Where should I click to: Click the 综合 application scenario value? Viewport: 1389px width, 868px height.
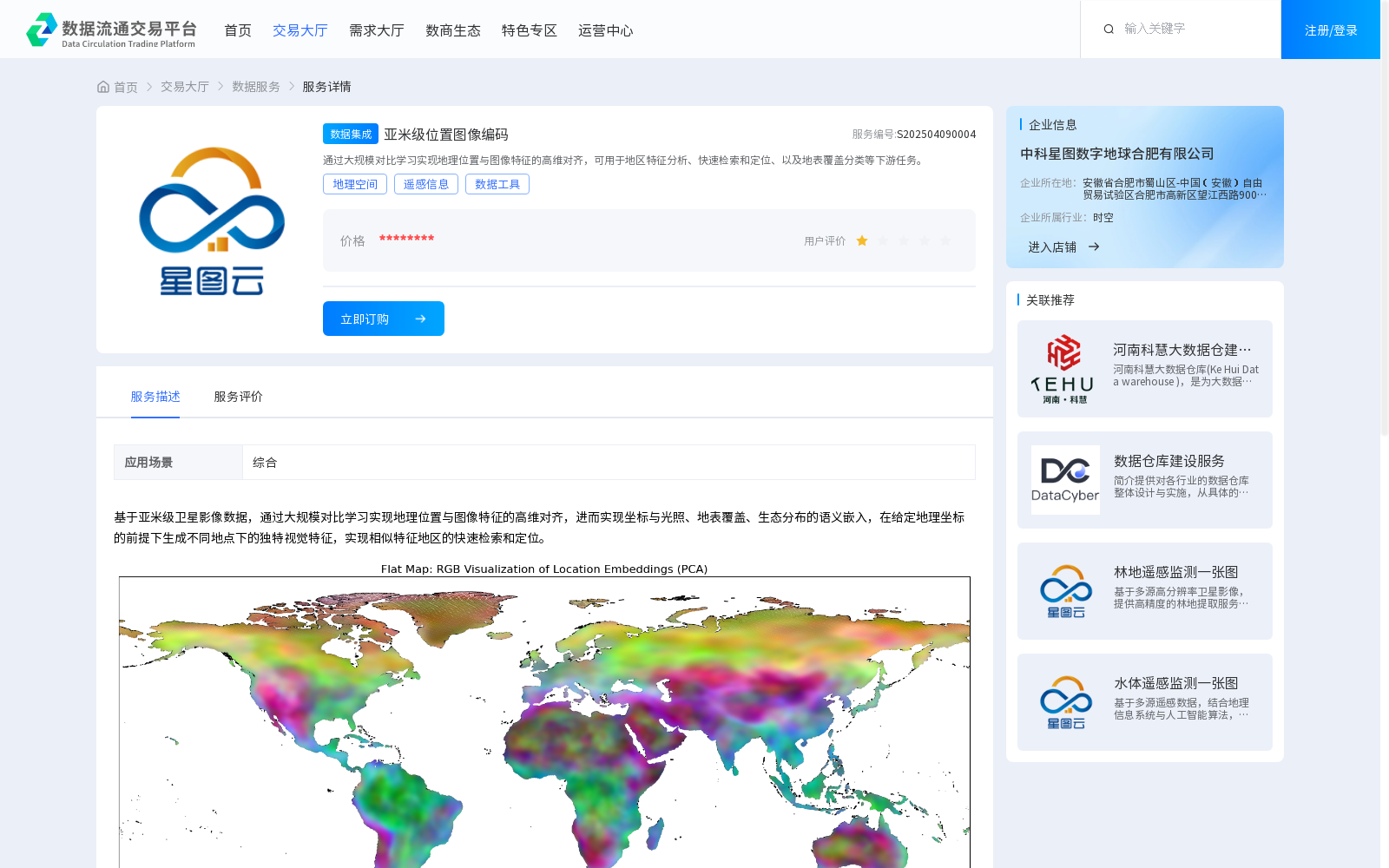tap(265, 463)
